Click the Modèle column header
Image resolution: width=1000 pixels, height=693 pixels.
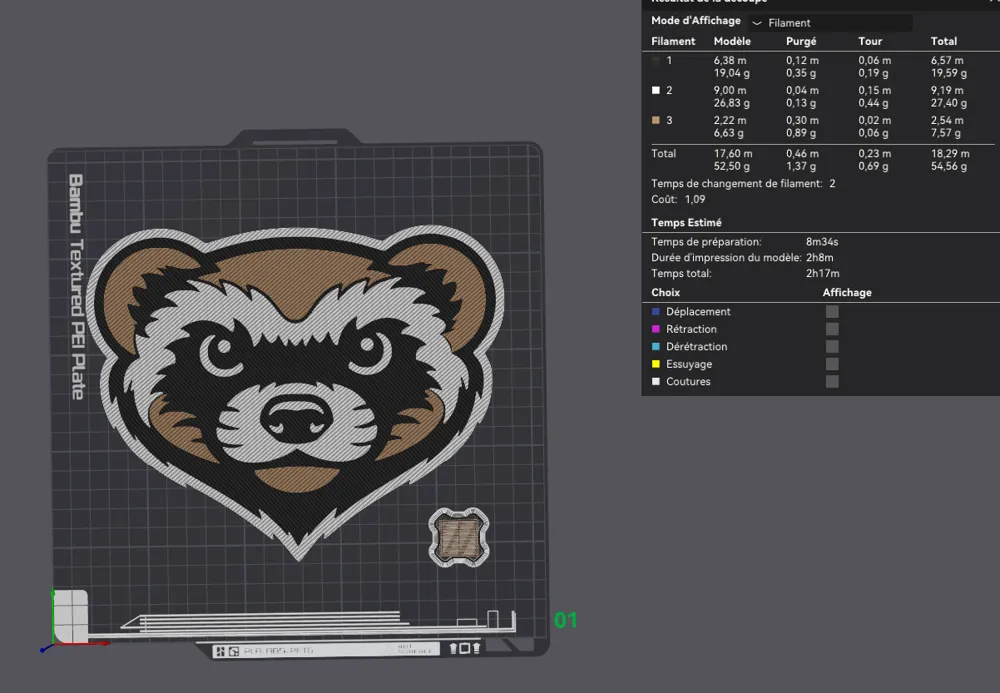click(x=732, y=41)
